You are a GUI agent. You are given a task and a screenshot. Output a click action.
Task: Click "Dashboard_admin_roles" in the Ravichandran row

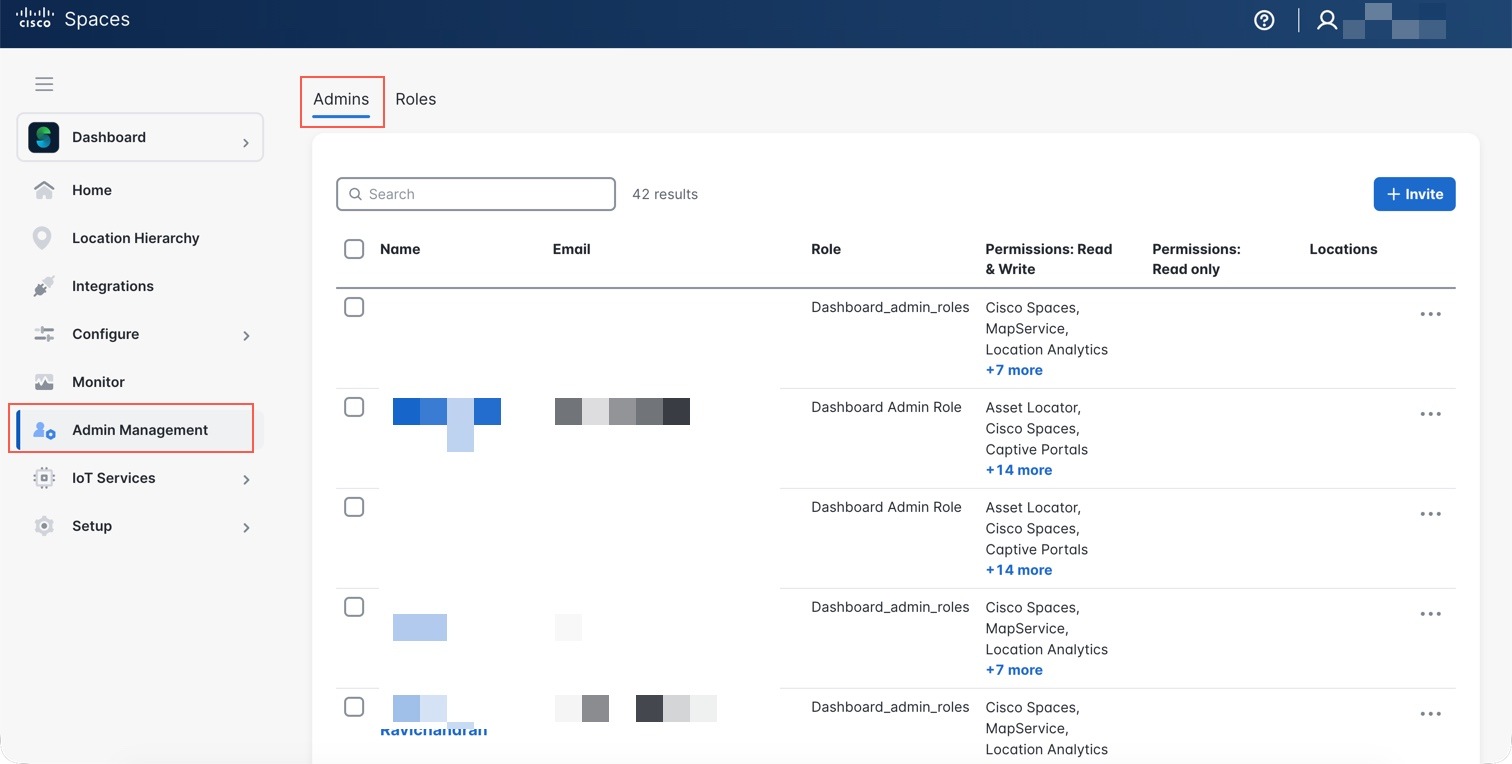890,707
